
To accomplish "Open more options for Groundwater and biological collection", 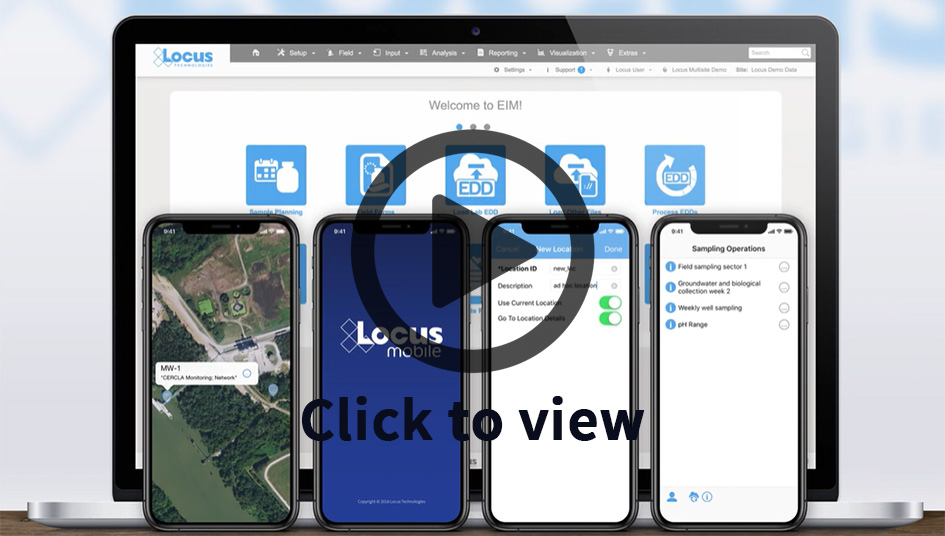I will [x=784, y=288].
